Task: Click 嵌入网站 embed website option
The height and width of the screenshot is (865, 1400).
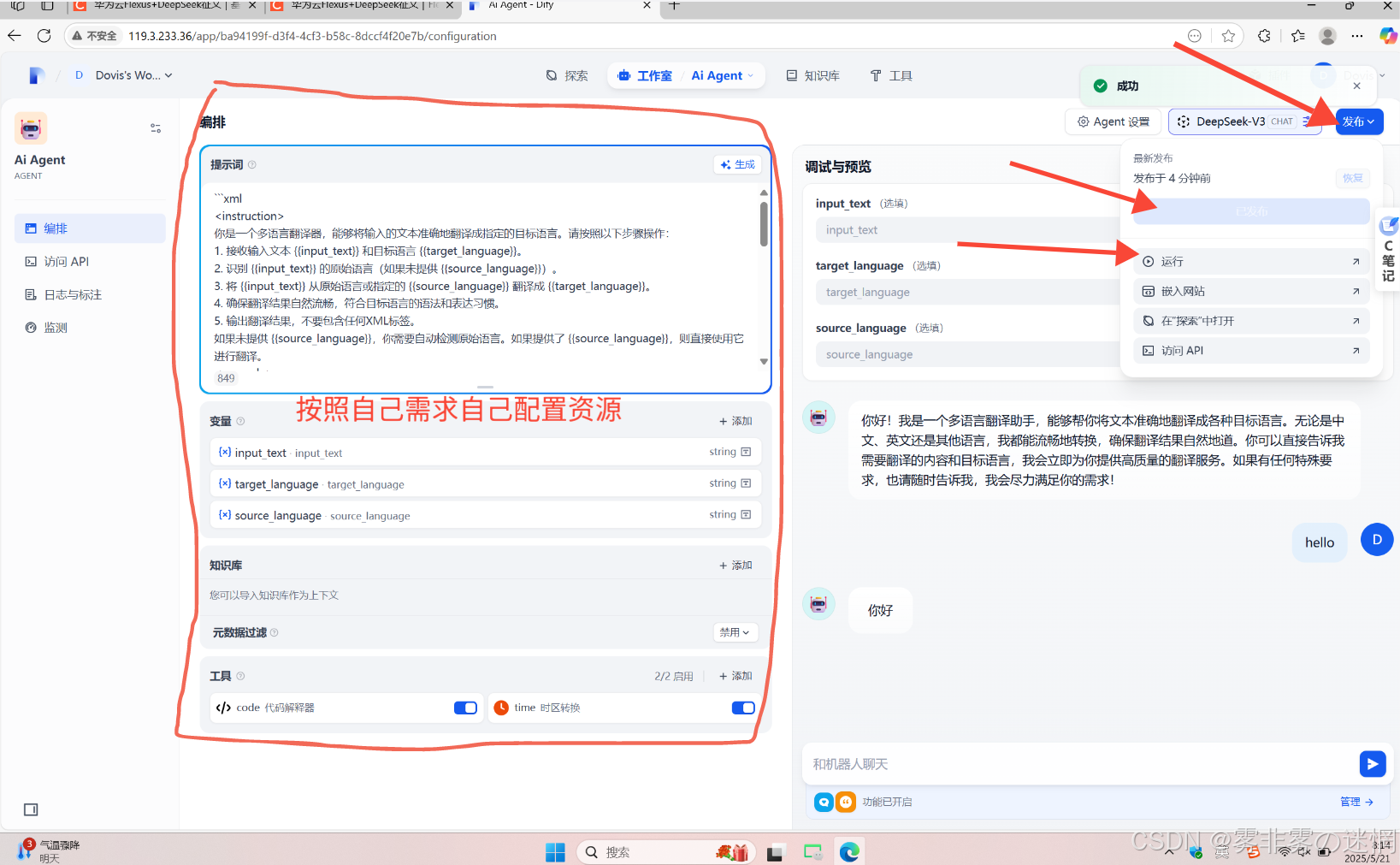Action: [x=1251, y=291]
